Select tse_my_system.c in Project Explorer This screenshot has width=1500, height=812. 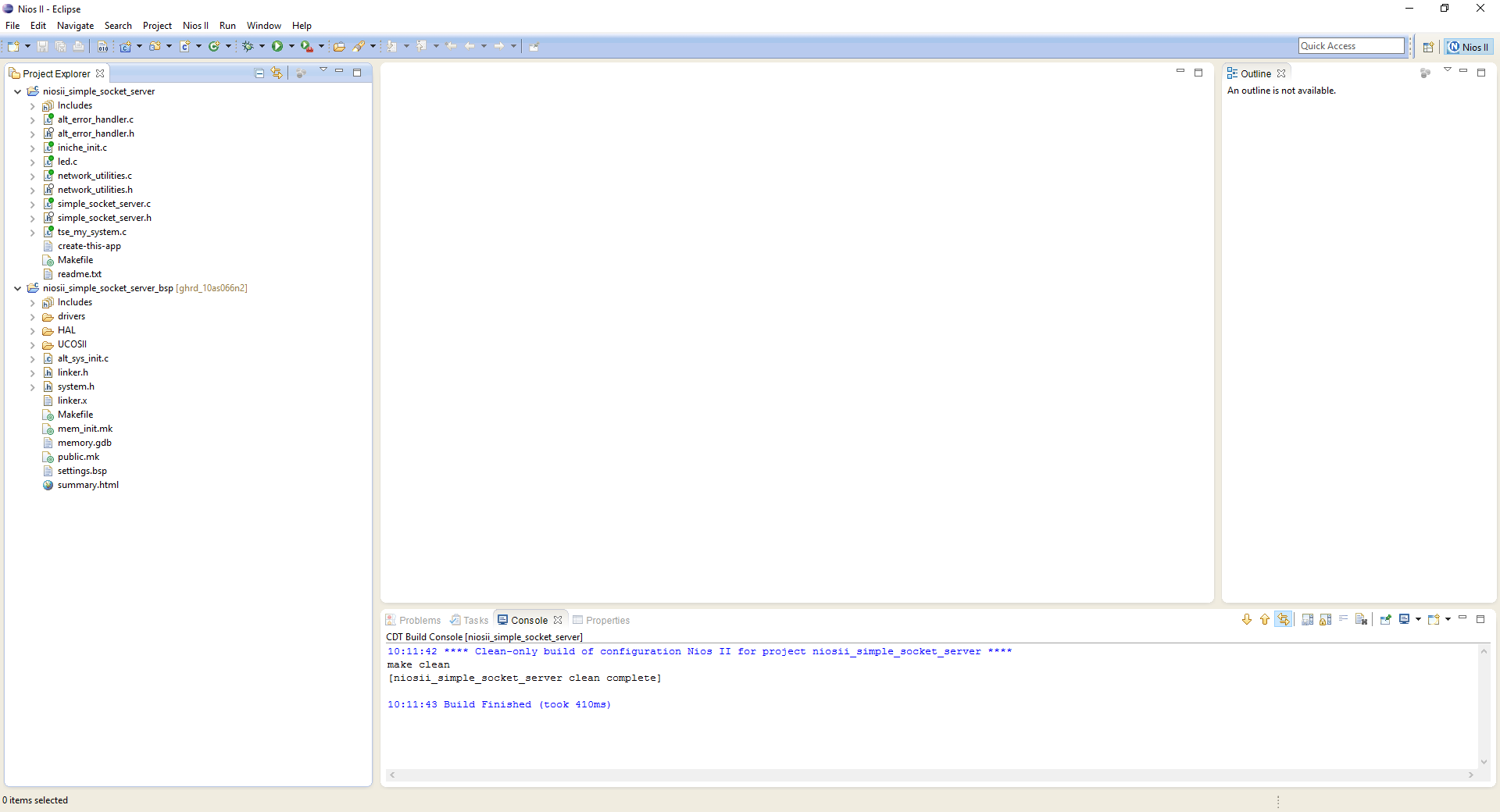91,232
